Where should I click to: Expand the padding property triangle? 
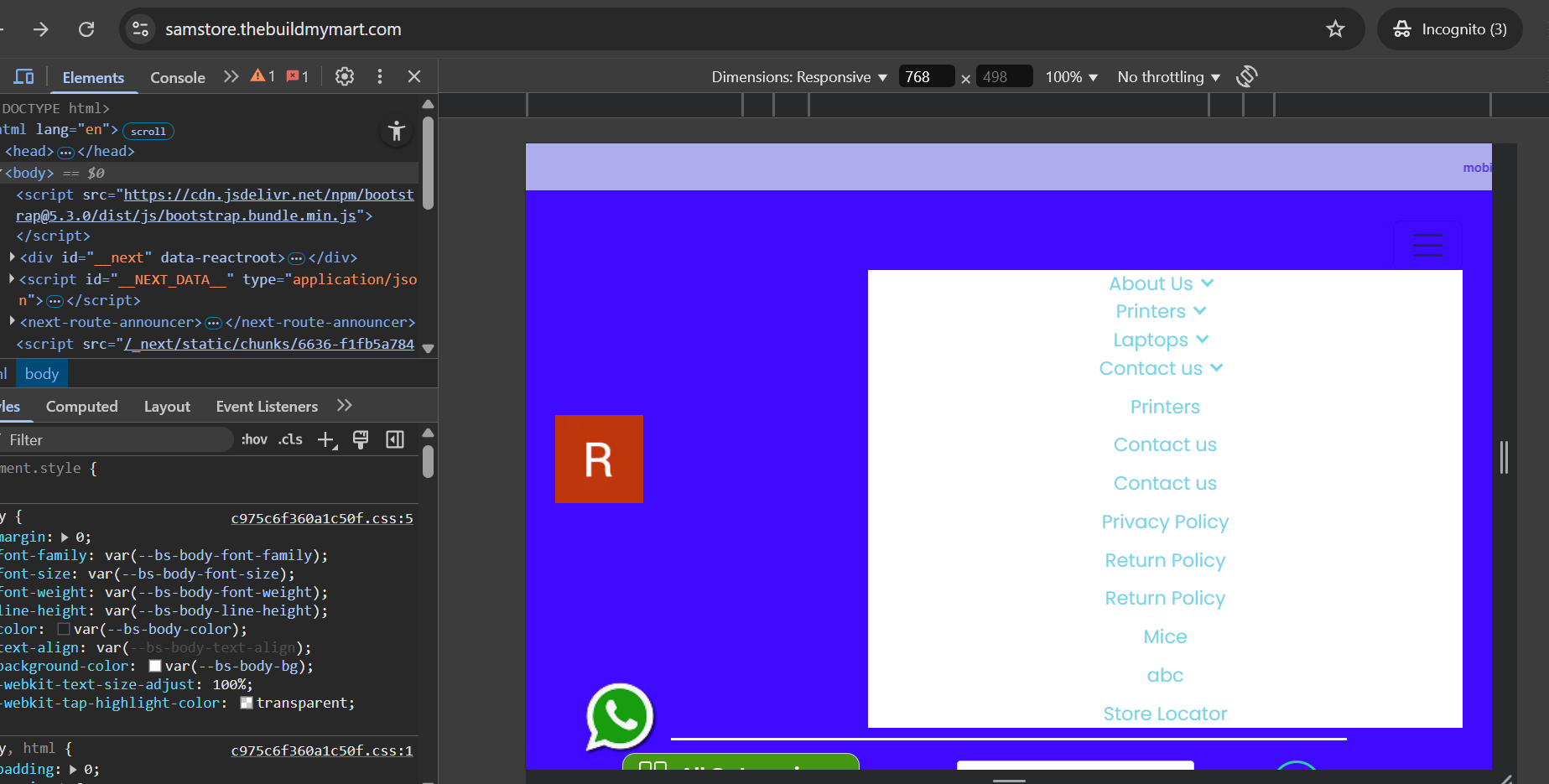coord(73,770)
